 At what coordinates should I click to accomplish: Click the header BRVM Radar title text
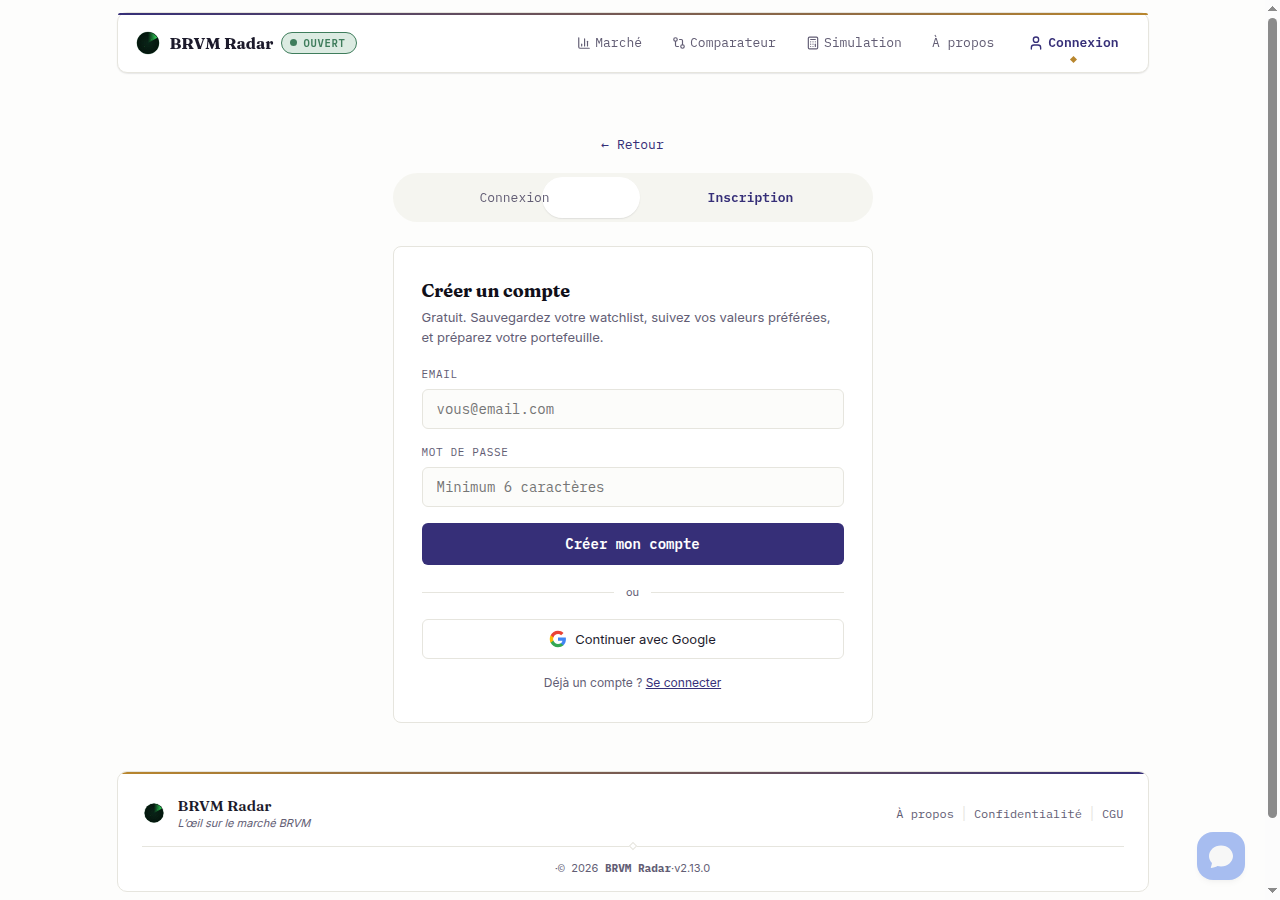coord(221,43)
